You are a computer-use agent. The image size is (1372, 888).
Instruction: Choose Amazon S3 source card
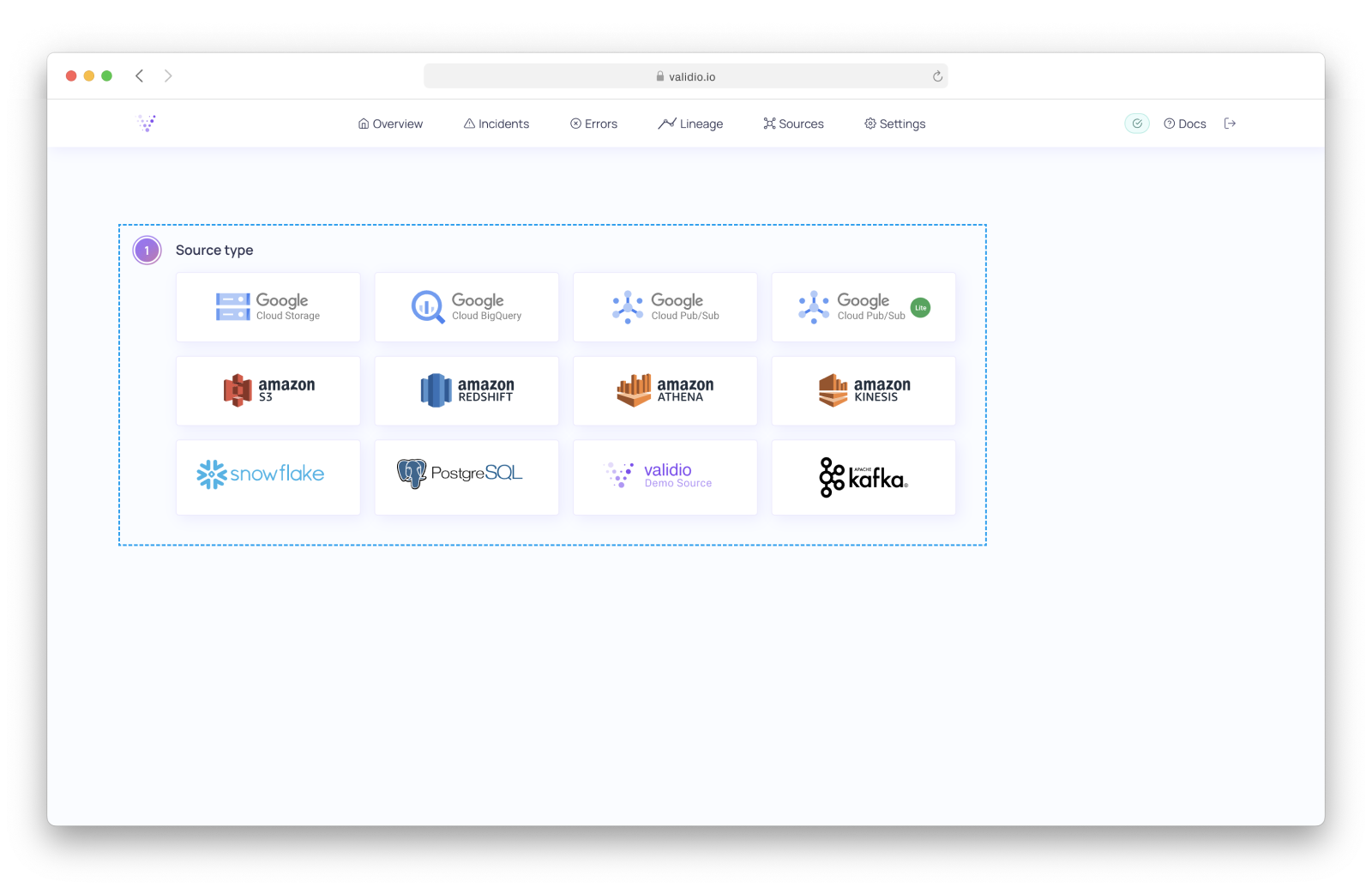pos(268,390)
